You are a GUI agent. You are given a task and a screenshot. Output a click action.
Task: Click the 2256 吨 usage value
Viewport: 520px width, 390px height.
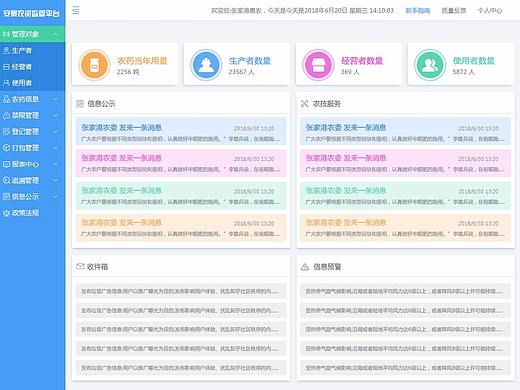[x=128, y=72]
